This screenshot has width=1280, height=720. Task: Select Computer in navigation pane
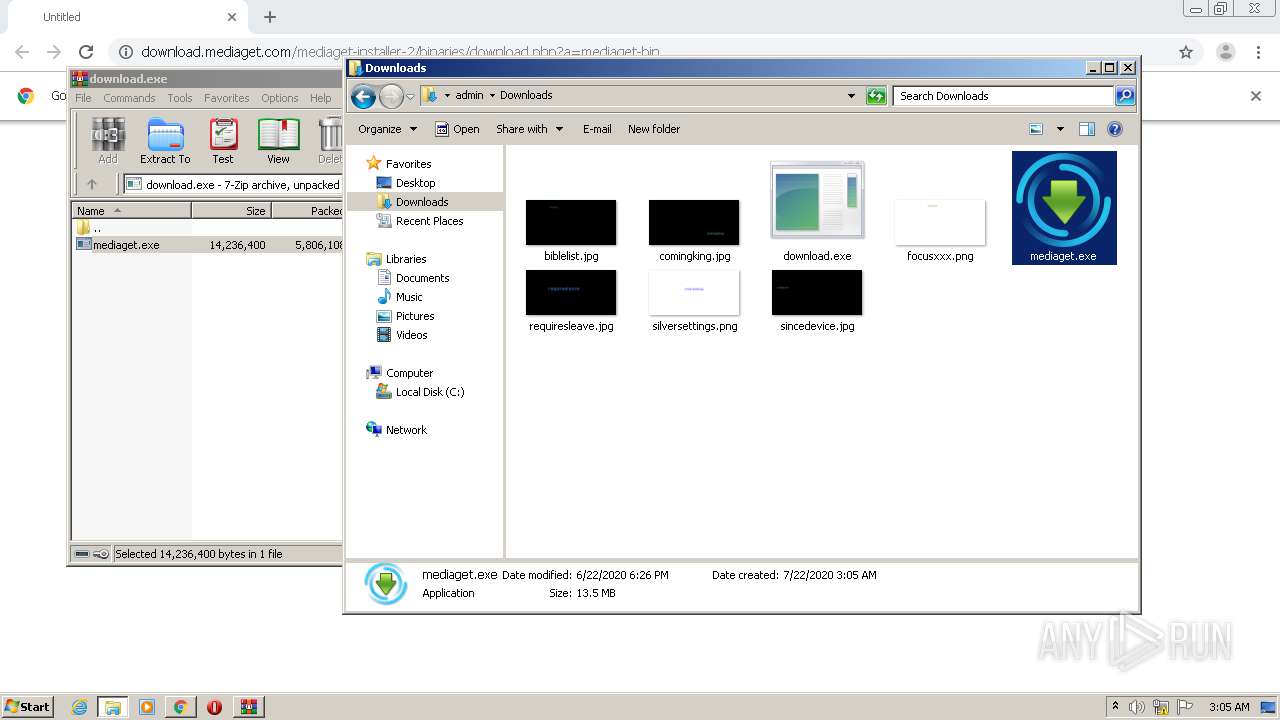click(x=400, y=373)
